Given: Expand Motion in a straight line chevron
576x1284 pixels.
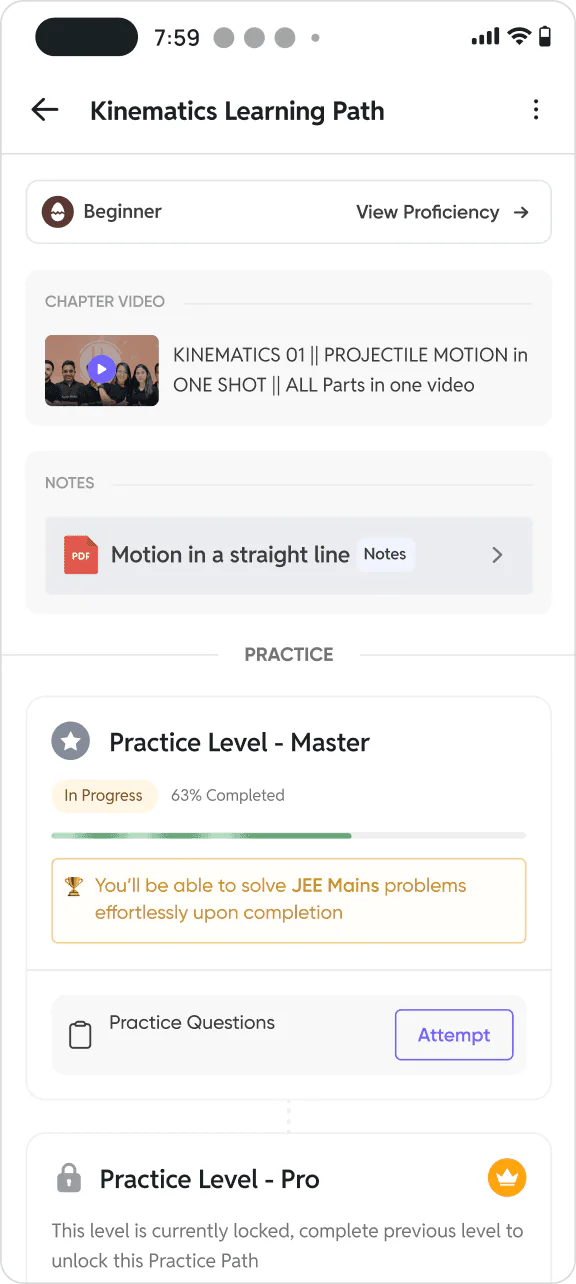Looking at the screenshot, I should coord(497,555).
